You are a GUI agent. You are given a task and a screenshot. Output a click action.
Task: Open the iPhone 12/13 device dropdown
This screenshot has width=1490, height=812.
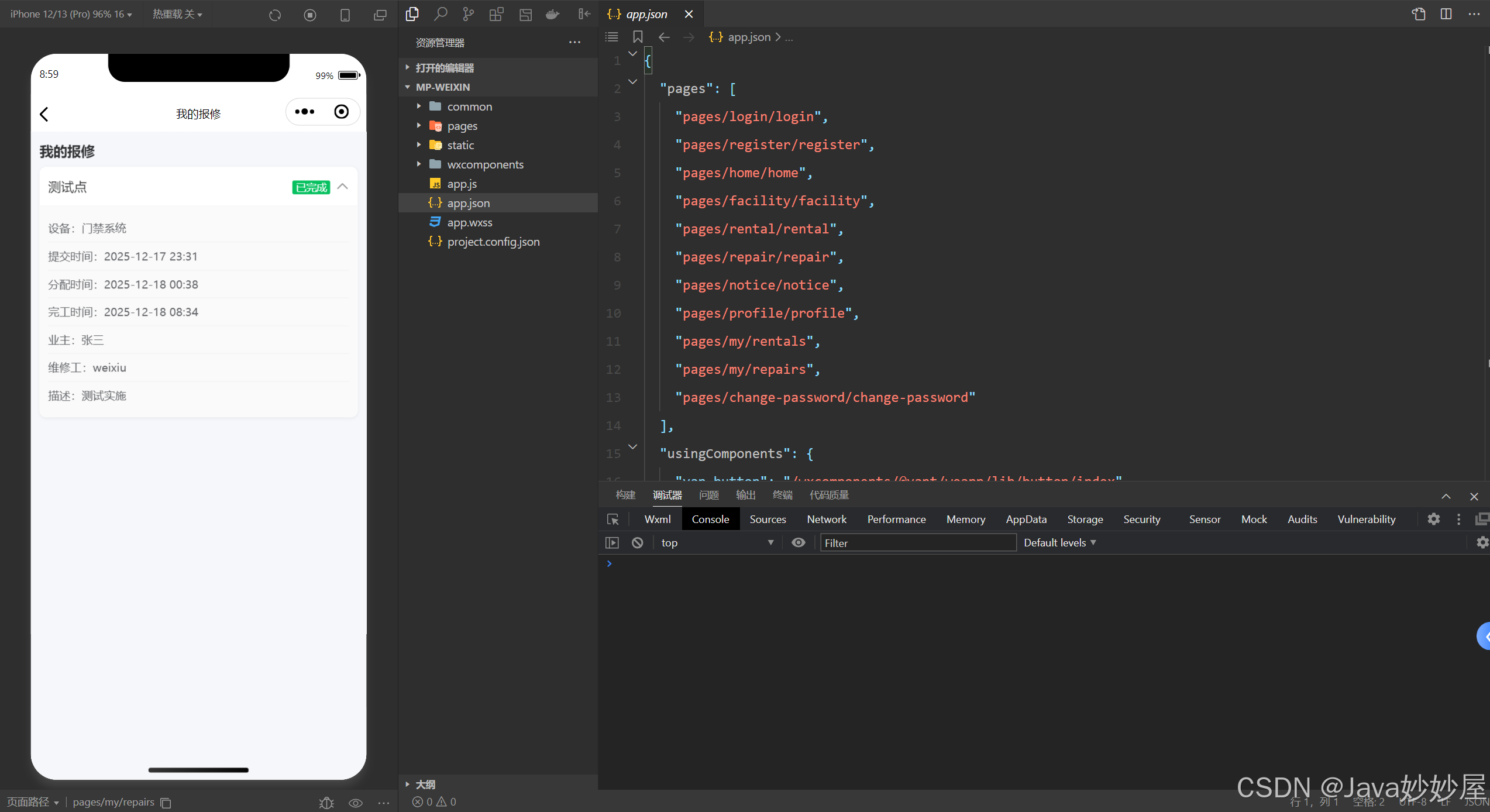click(71, 14)
